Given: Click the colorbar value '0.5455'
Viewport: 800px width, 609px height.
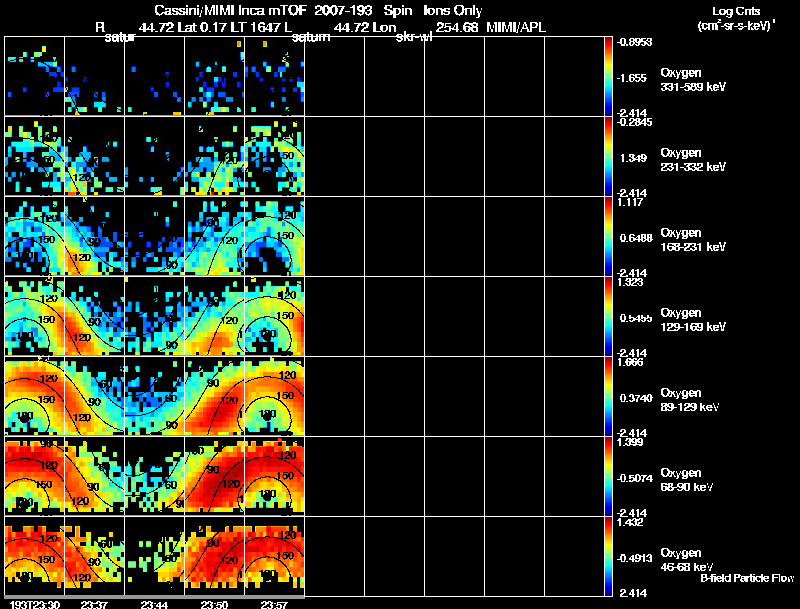Looking at the screenshot, I should [x=636, y=318].
